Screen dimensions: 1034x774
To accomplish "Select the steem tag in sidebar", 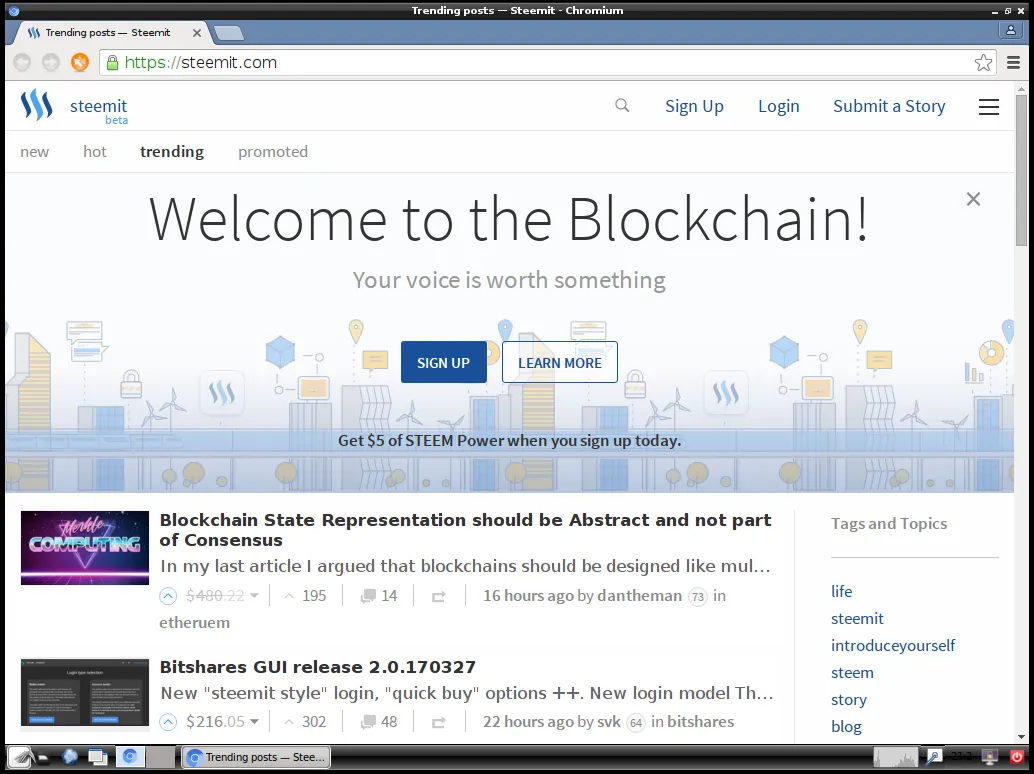I will point(852,672).
